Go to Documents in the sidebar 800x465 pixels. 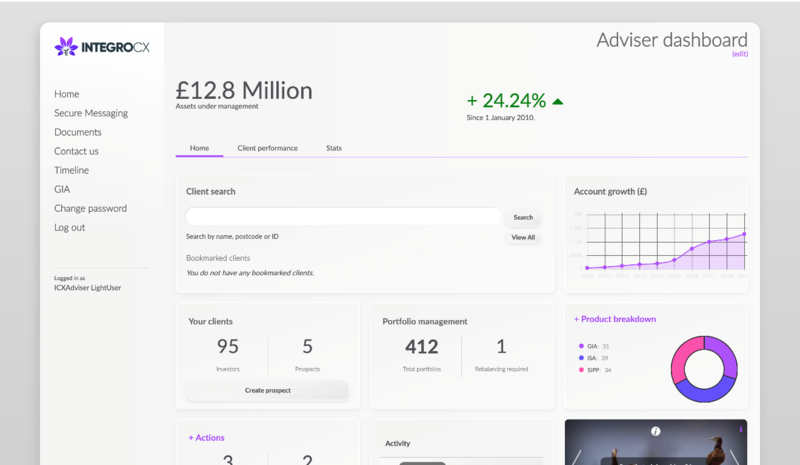78,132
